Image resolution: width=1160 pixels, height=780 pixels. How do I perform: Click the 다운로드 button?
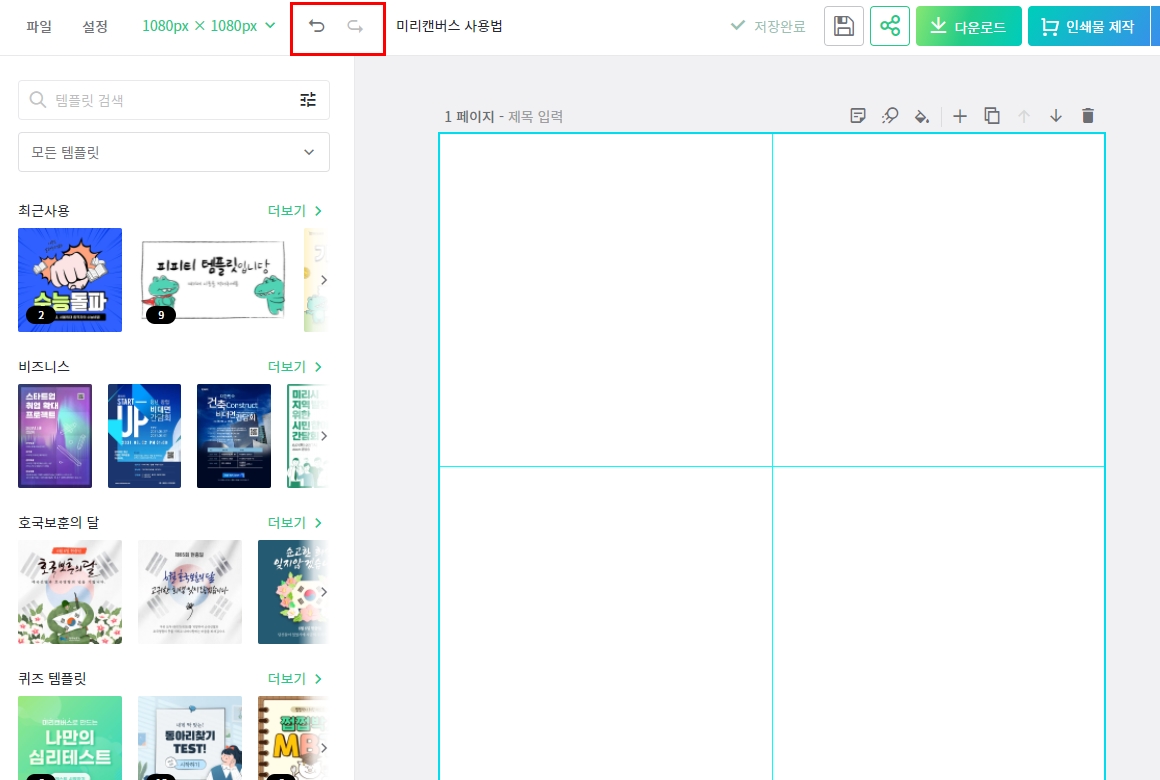point(968,25)
